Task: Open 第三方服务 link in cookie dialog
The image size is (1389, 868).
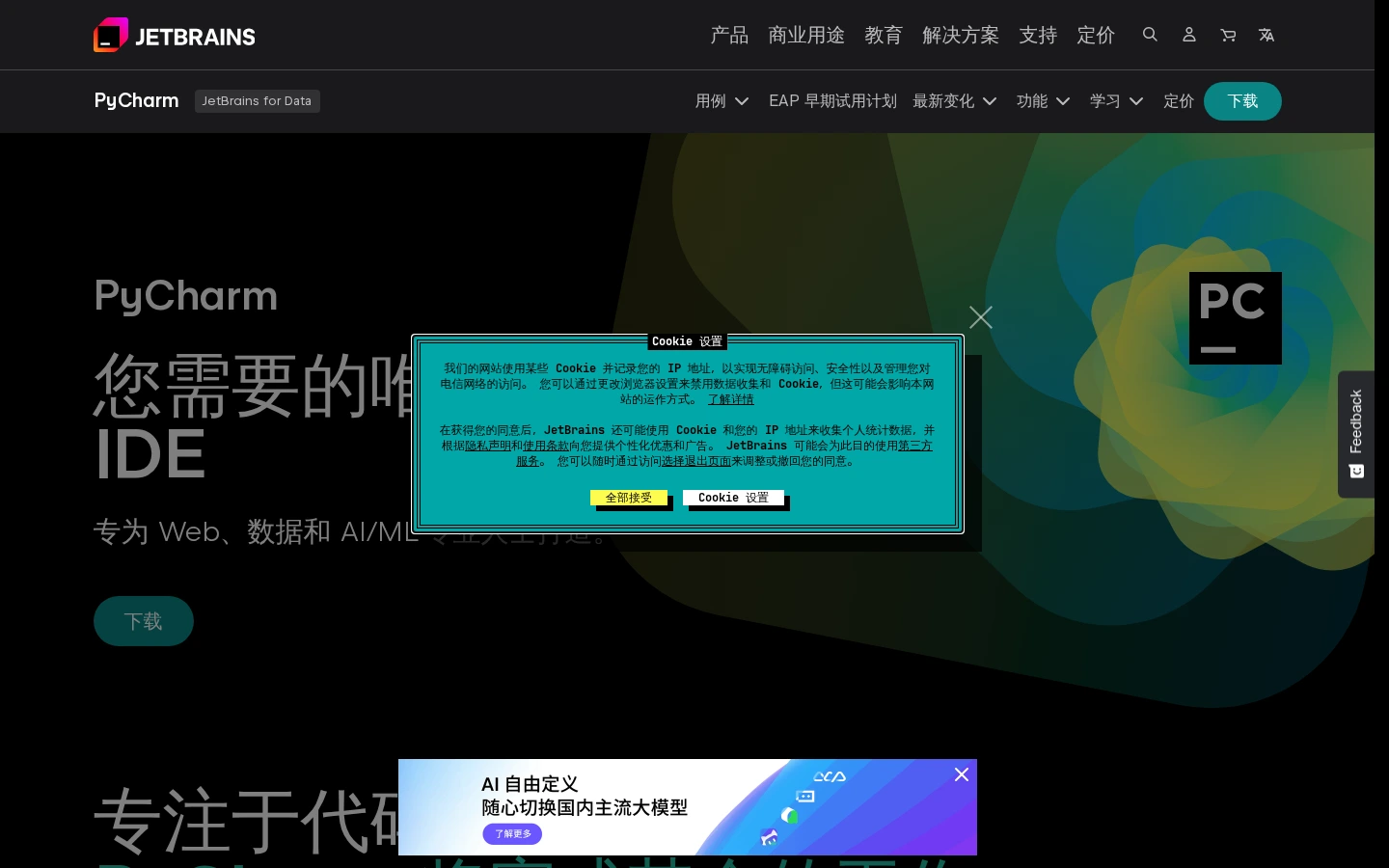Action: 914,446
